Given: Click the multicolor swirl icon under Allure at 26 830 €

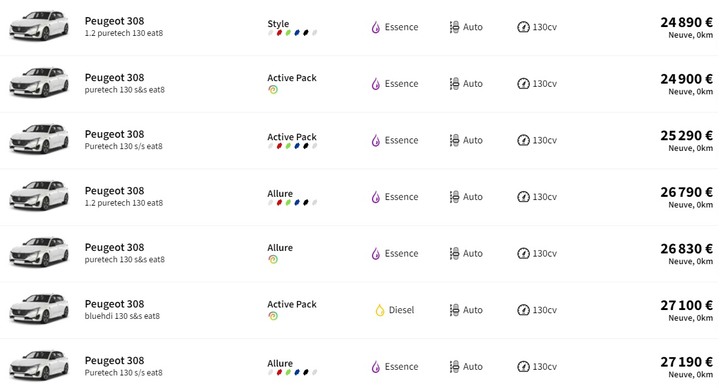Looking at the screenshot, I should (x=273, y=259).
